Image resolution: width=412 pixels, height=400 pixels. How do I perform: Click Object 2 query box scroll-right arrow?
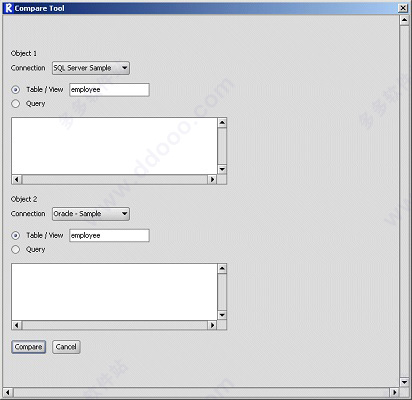pyautogui.click(x=212, y=325)
